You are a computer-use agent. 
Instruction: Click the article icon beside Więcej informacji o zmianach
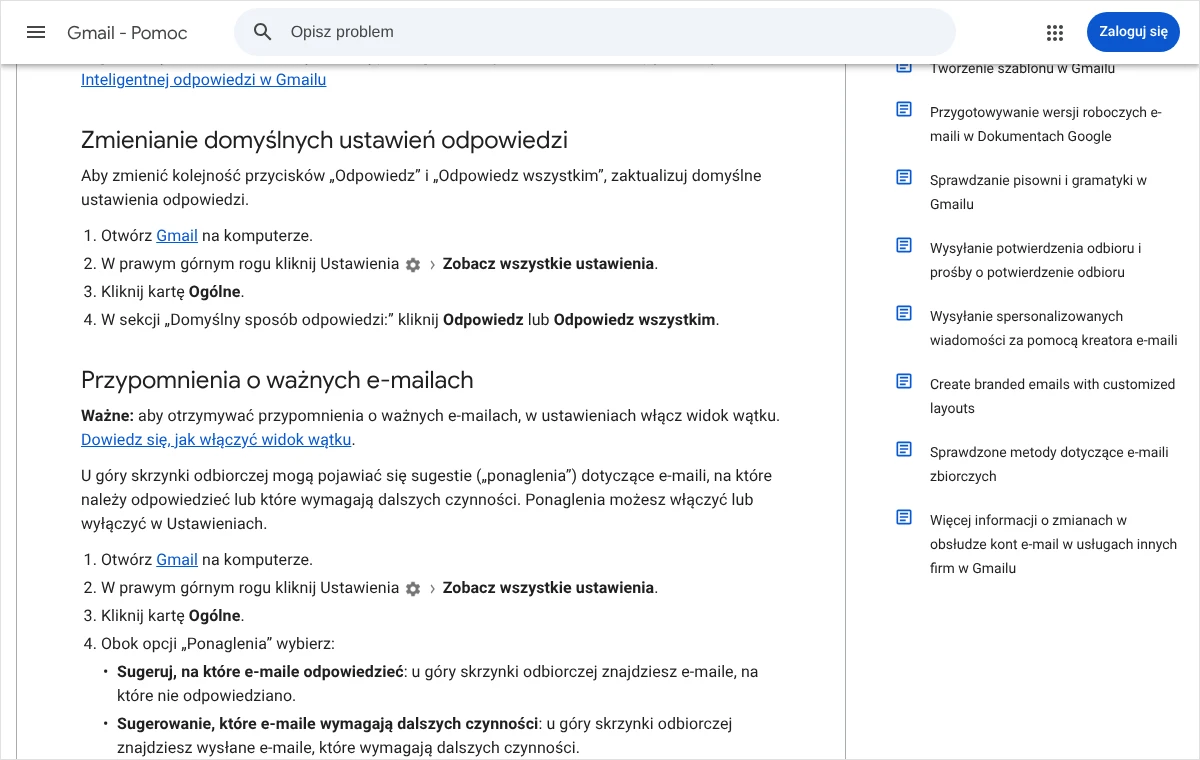coord(904,517)
